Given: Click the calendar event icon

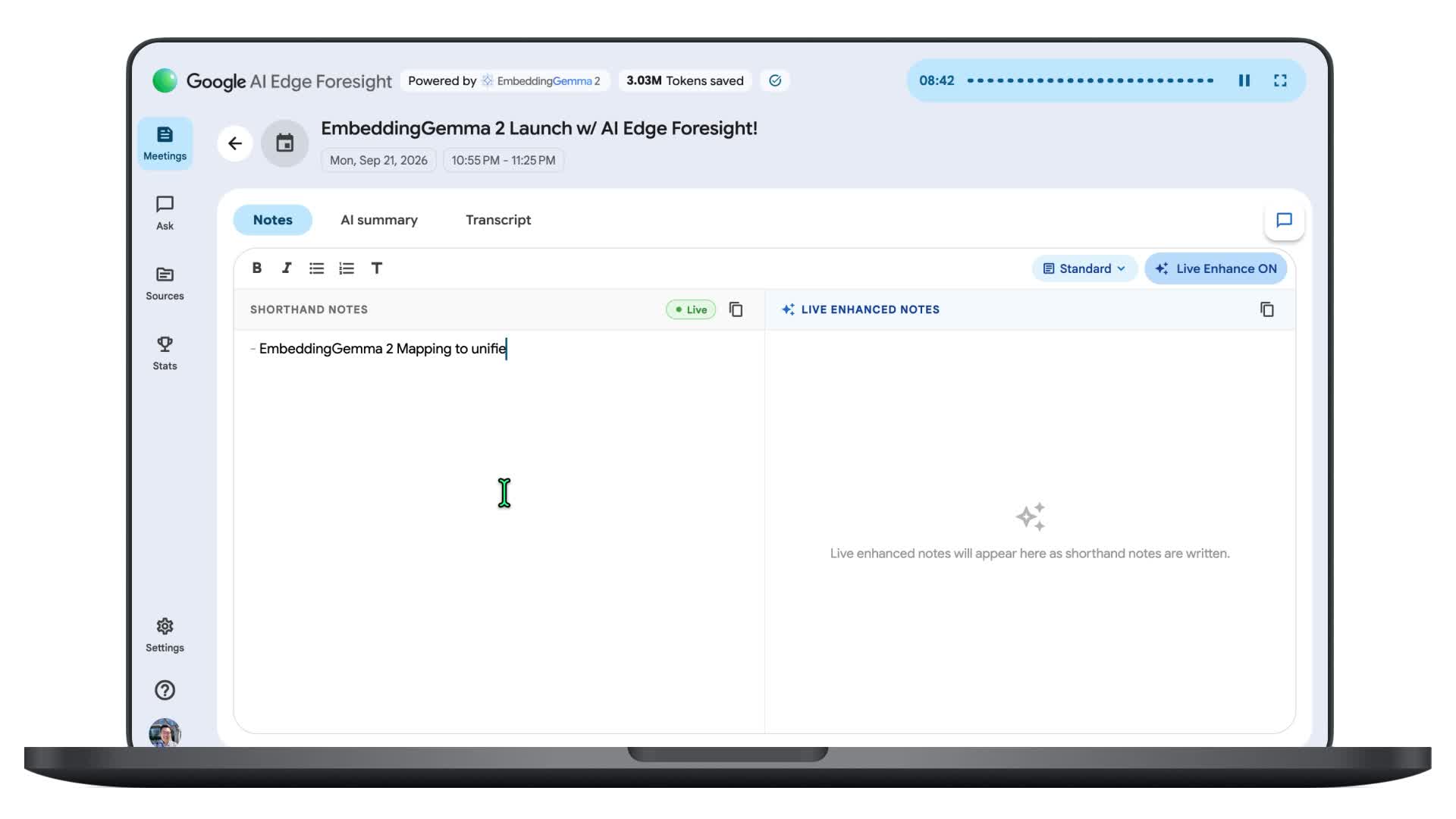Looking at the screenshot, I should pyautogui.click(x=285, y=143).
